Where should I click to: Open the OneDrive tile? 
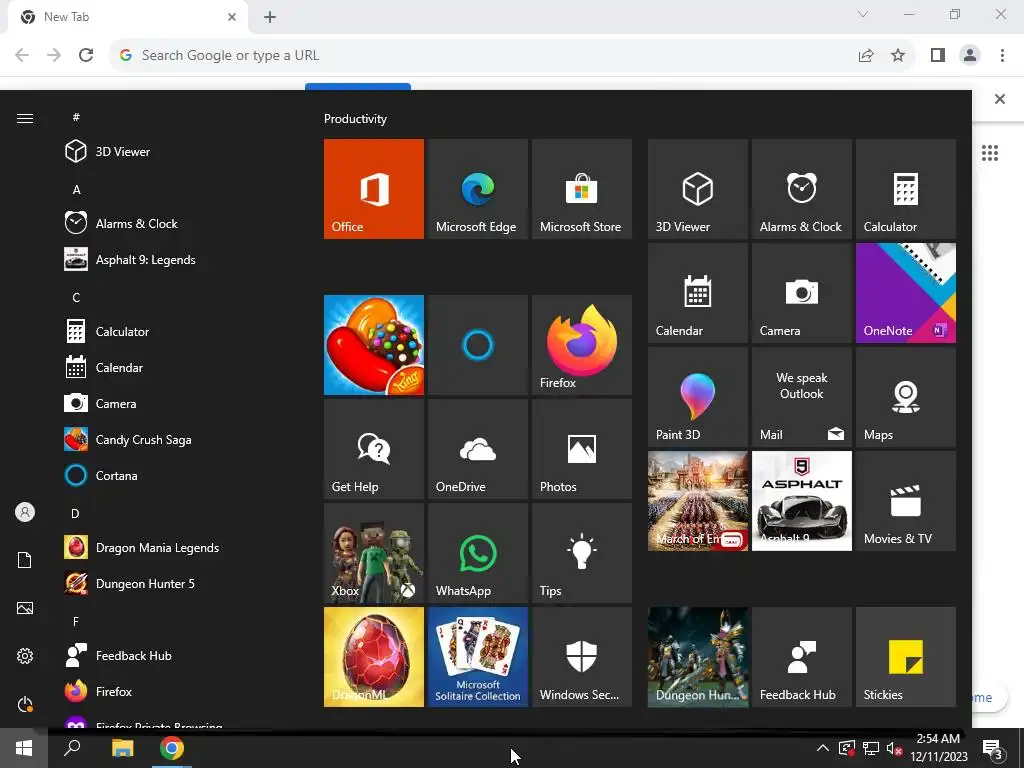[x=477, y=449]
